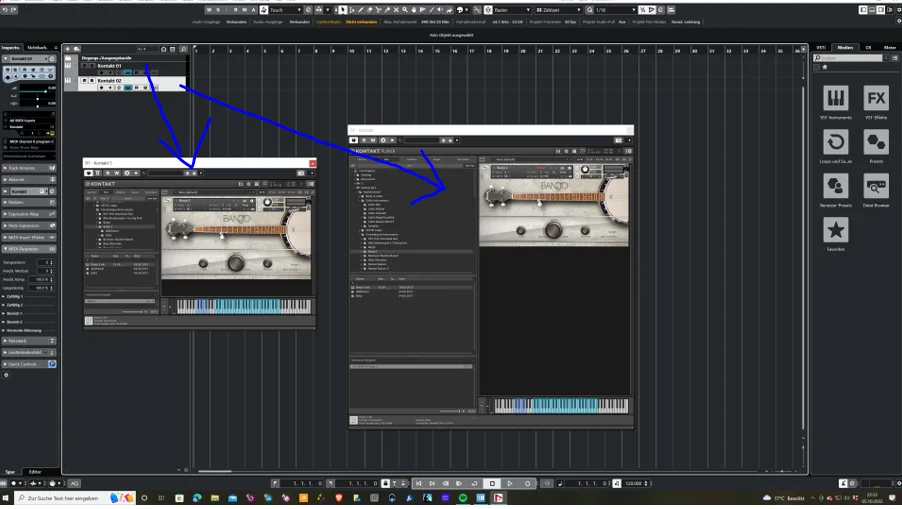Click the Redo arrow icon

pos(14,10)
